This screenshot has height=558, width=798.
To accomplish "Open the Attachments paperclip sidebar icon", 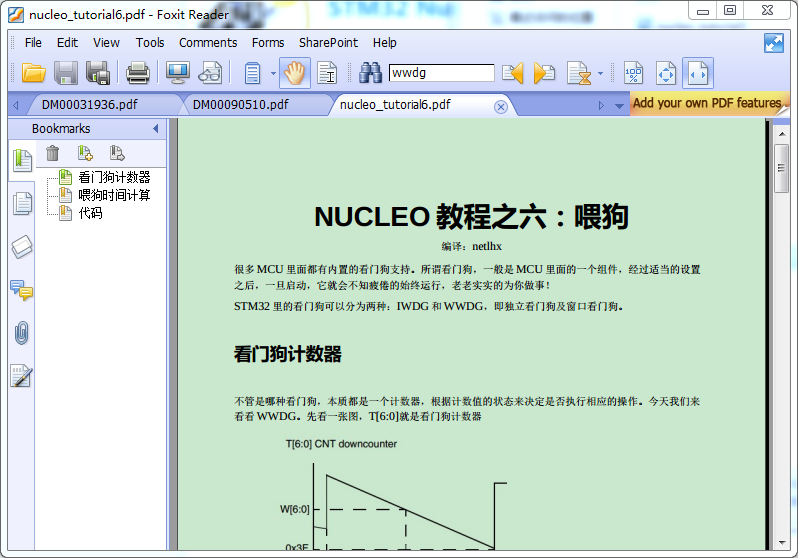I will (22, 333).
